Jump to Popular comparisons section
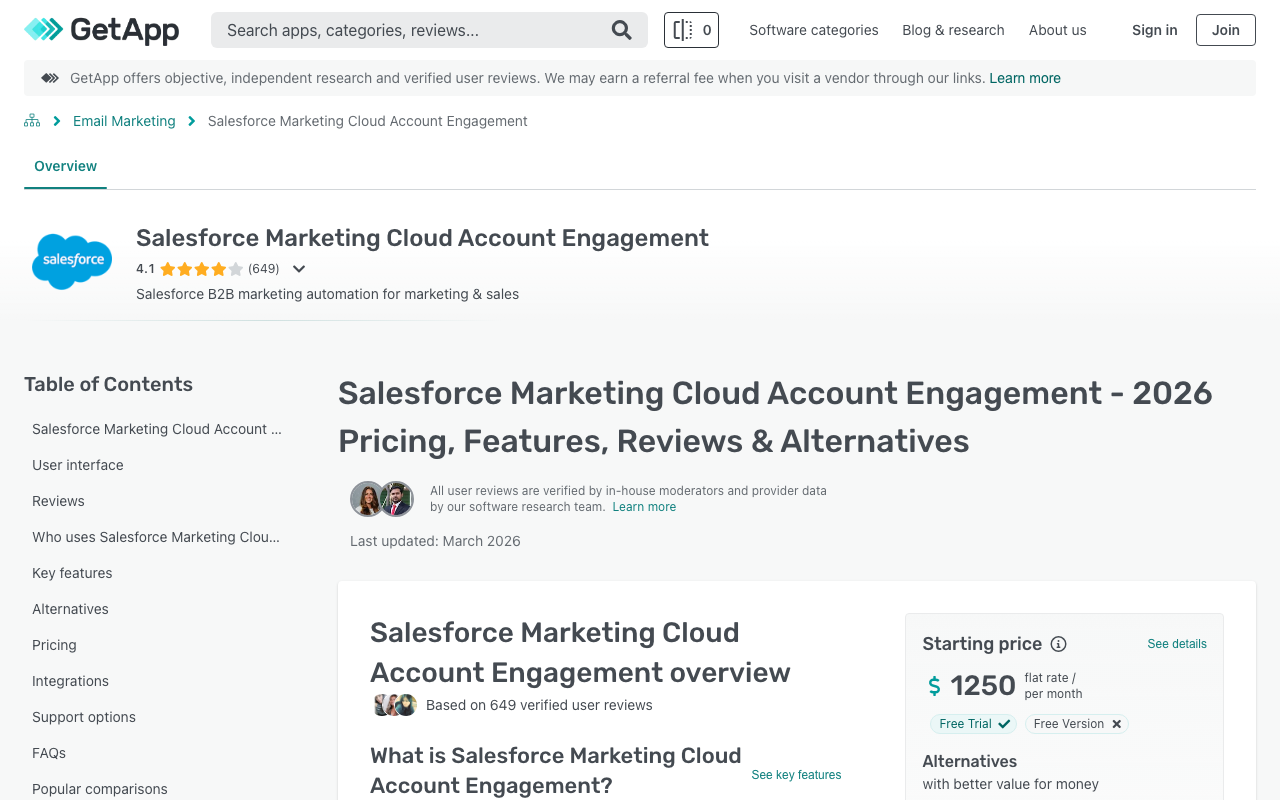Viewport: 1280px width, 800px height. coord(100,789)
